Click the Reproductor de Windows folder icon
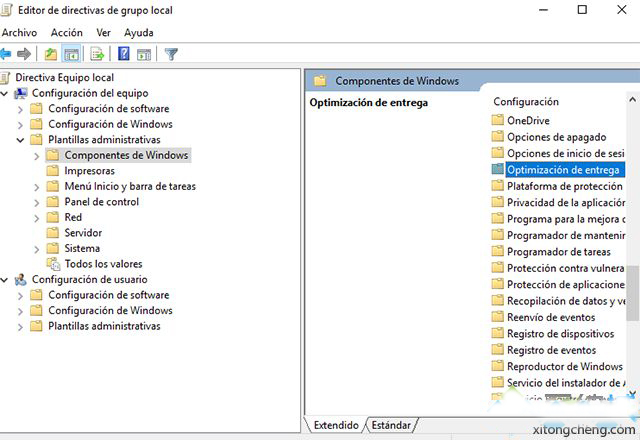This screenshot has height=440, width=640. 497,366
